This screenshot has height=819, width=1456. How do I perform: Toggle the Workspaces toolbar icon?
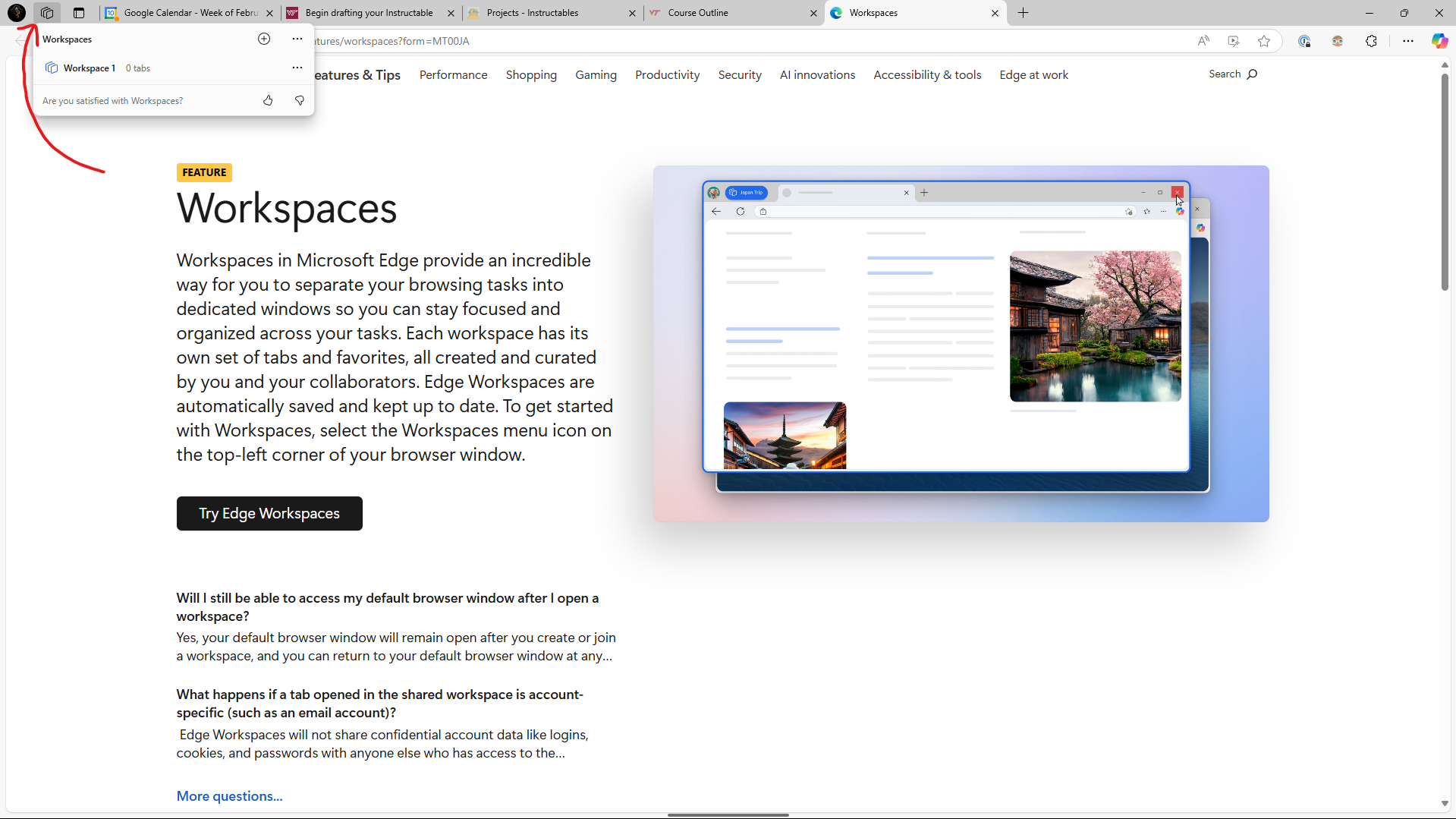point(47,13)
